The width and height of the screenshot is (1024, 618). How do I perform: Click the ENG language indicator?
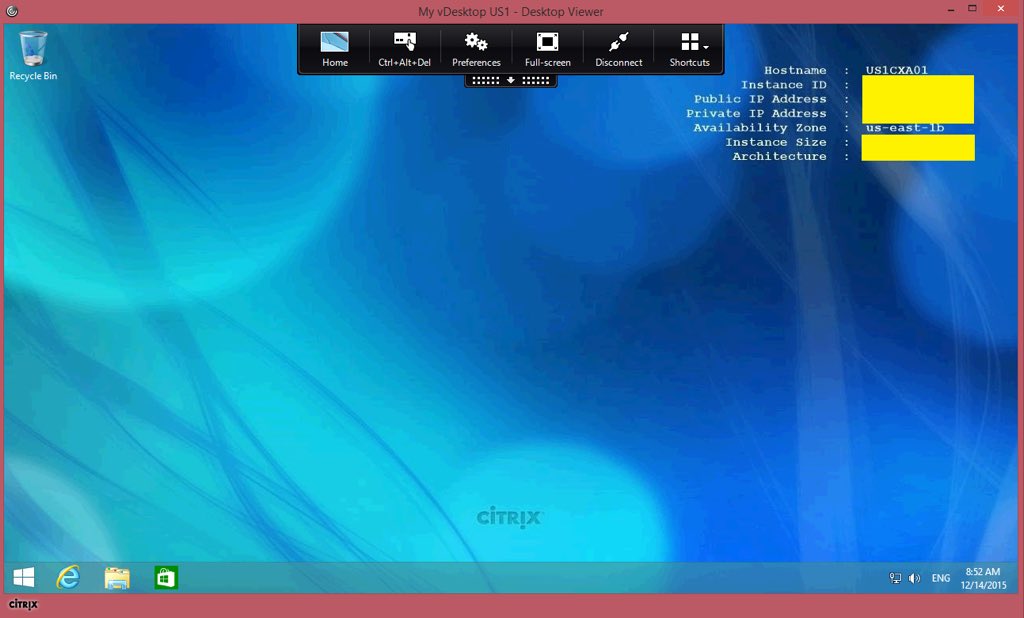point(941,578)
